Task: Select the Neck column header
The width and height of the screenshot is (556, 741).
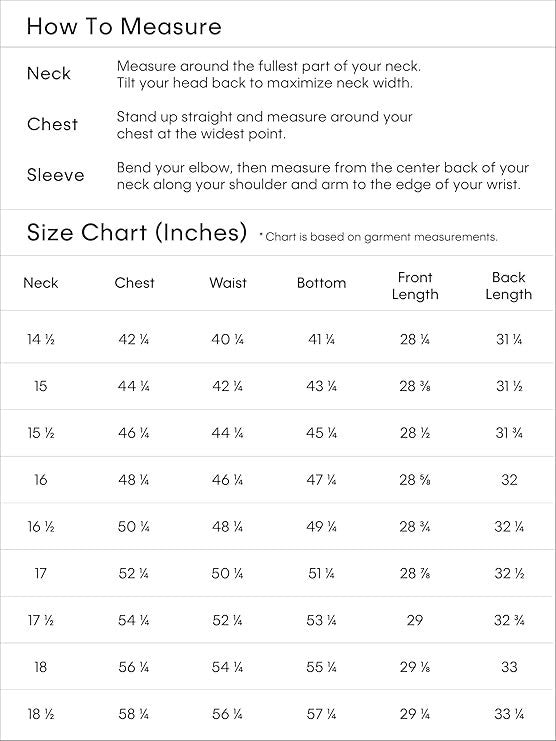Action: tap(41, 283)
